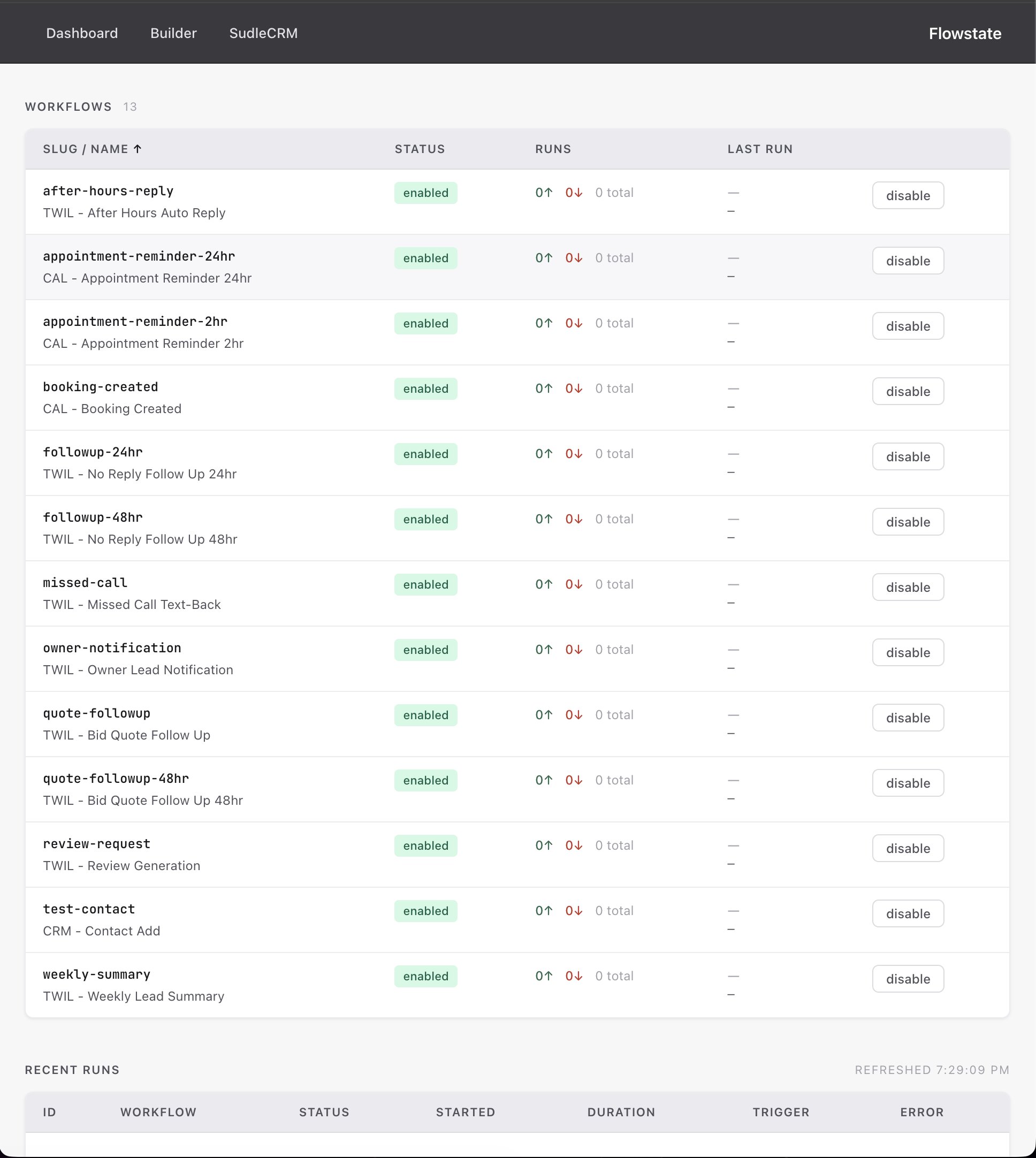This screenshot has width=1036, height=1158.
Task: Click the enabled badge for weekly-summary
Action: coord(426,977)
